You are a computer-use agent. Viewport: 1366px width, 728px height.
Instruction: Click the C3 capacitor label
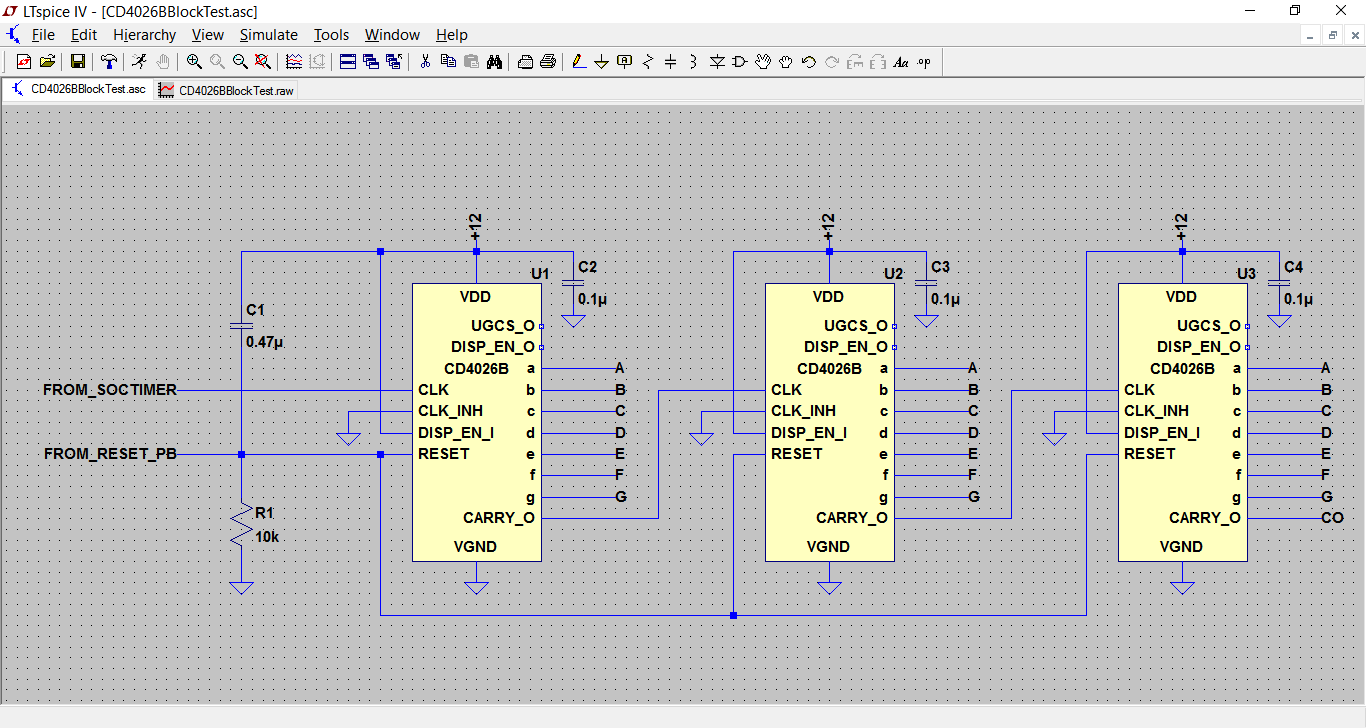click(940, 267)
